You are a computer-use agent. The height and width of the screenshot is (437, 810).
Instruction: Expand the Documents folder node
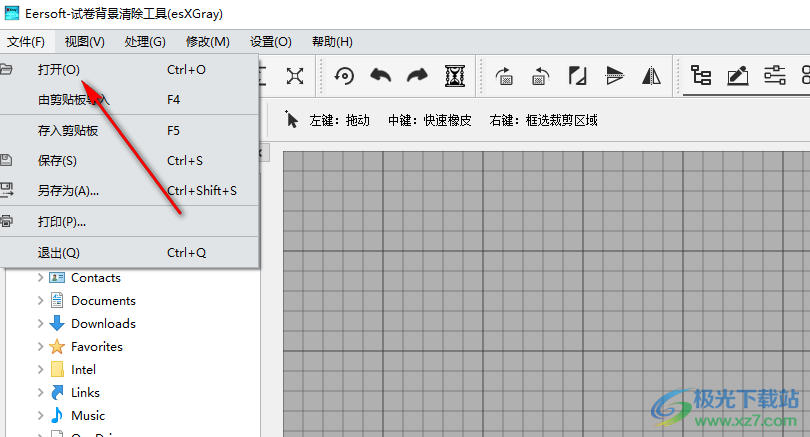pyautogui.click(x=40, y=301)
